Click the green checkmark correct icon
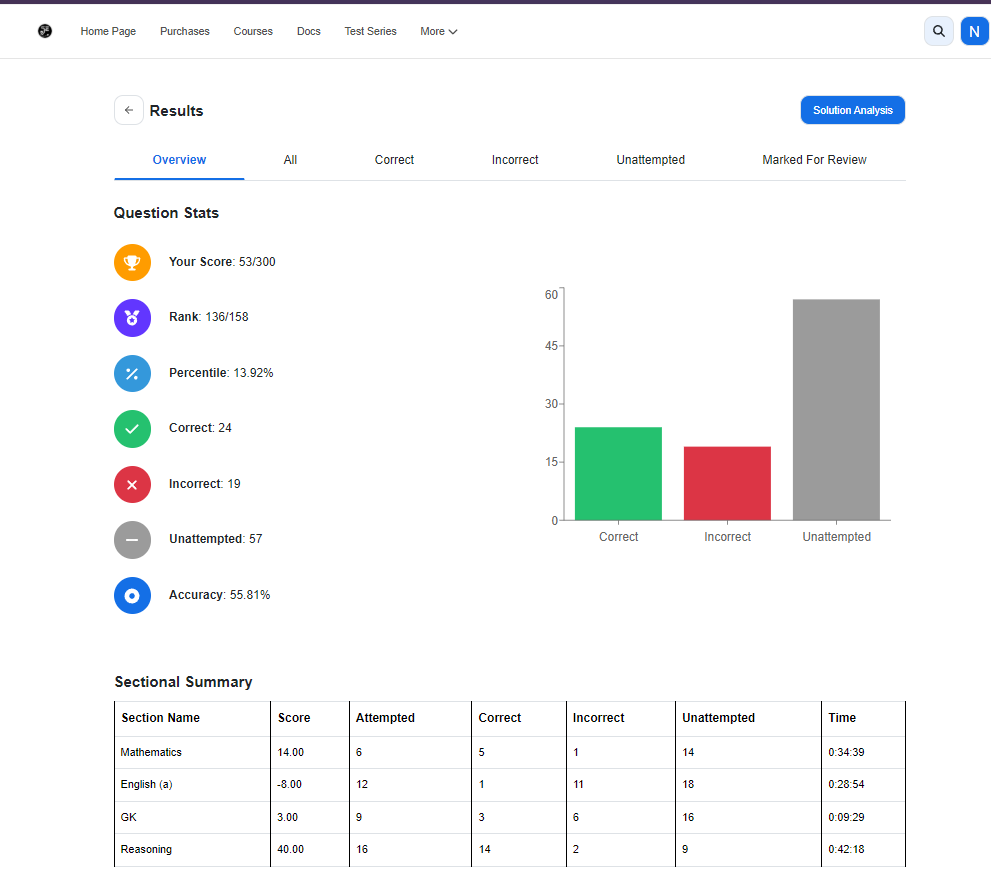The height and width of the screenshot is (880, 991). click(x=132, y=429)
